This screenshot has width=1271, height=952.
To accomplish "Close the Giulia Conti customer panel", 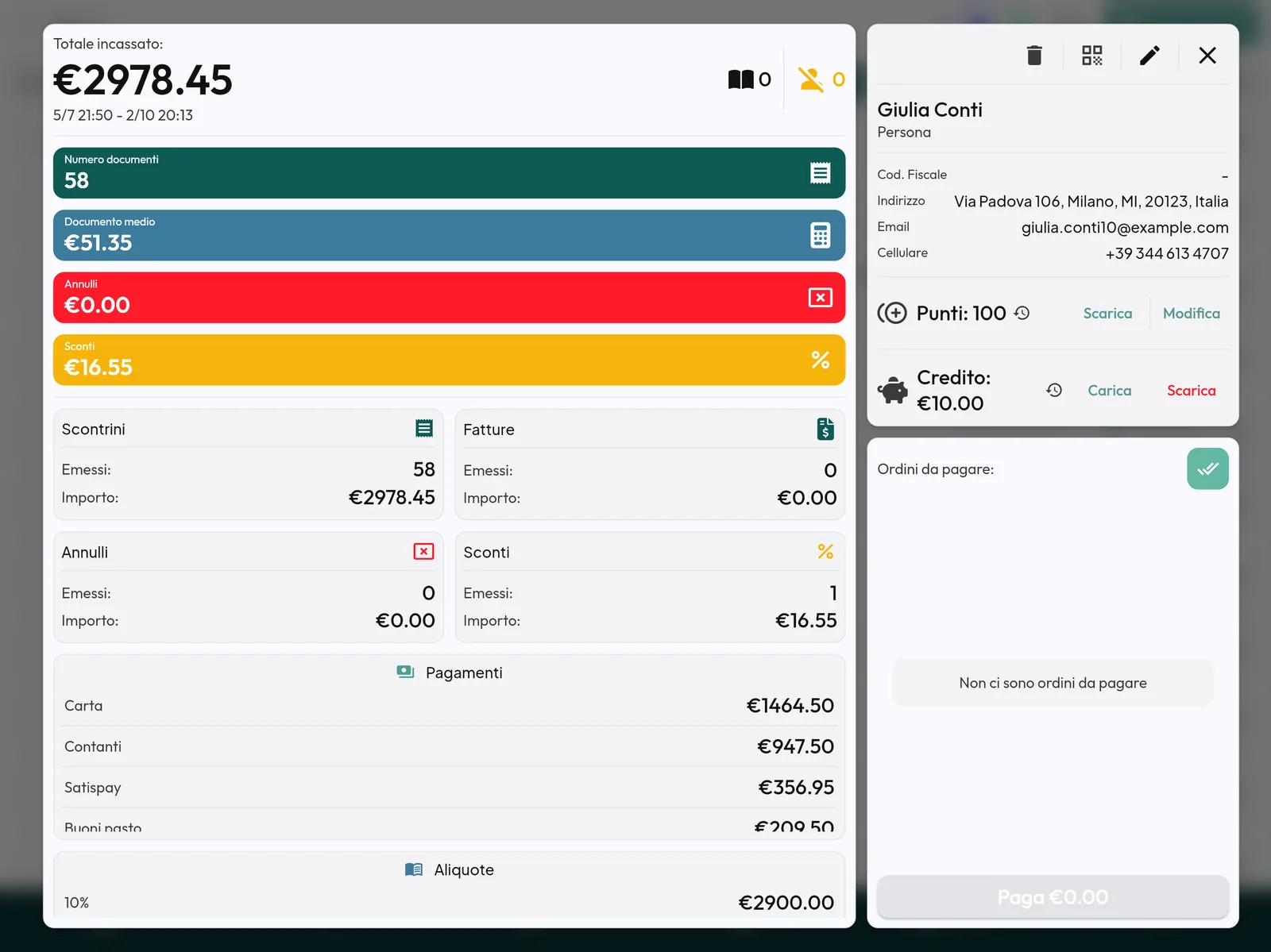I will click(1207, 56).
